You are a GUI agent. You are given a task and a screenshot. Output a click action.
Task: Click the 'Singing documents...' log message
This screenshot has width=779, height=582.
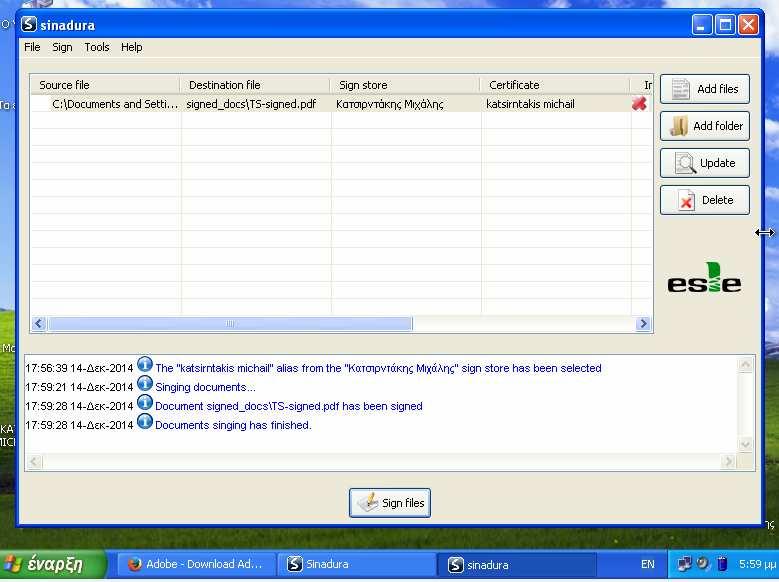pos(205,387)
